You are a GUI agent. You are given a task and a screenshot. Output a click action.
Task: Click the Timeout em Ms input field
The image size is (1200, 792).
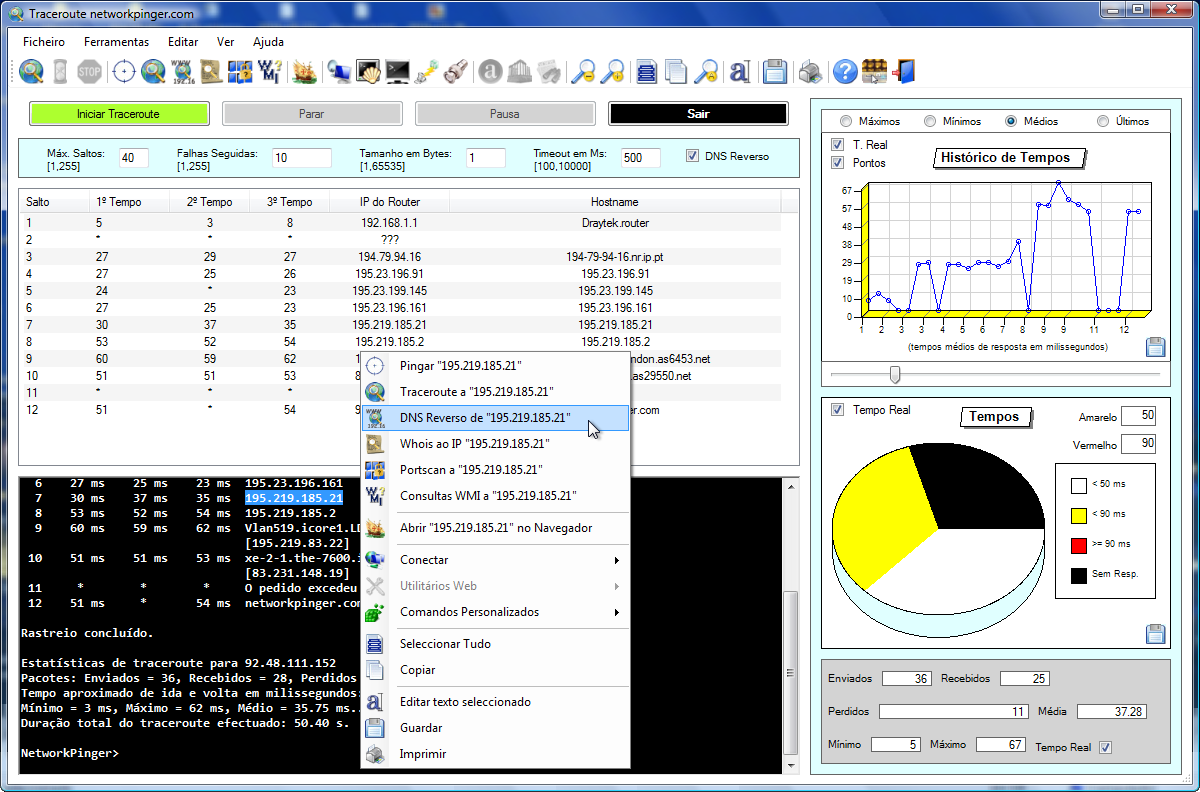(641, 158)
